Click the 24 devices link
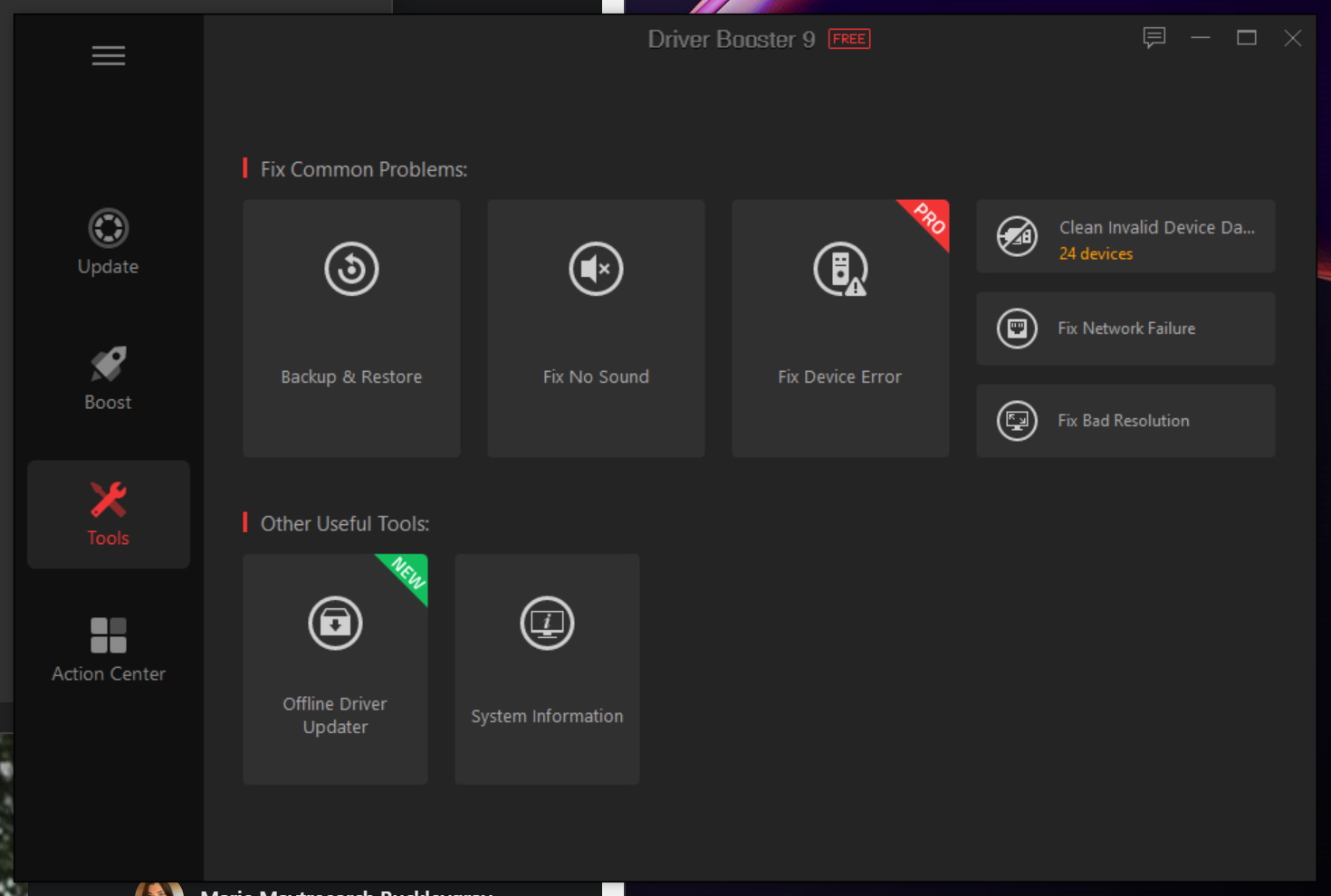 [x=1096, y=254]
